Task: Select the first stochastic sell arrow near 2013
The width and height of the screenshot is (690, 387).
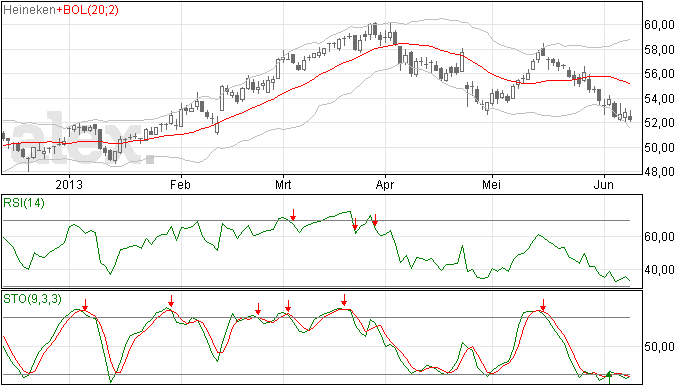Action: pyautogui.click(x=85, y=305)
